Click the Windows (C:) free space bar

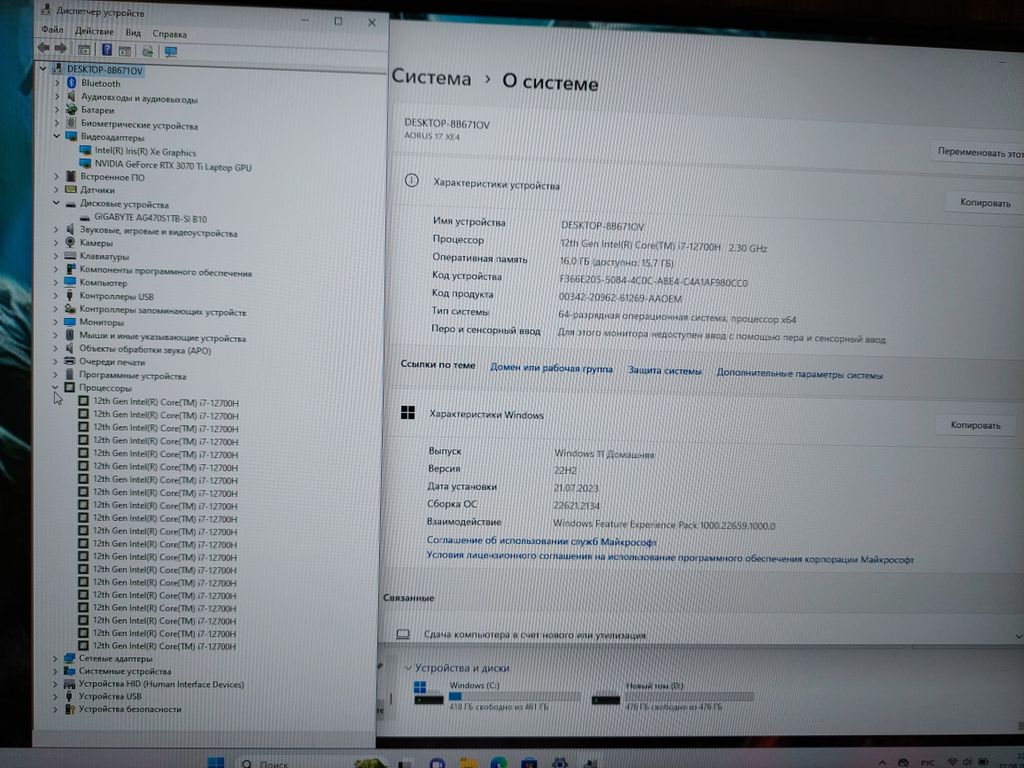(x=514, y=696)
